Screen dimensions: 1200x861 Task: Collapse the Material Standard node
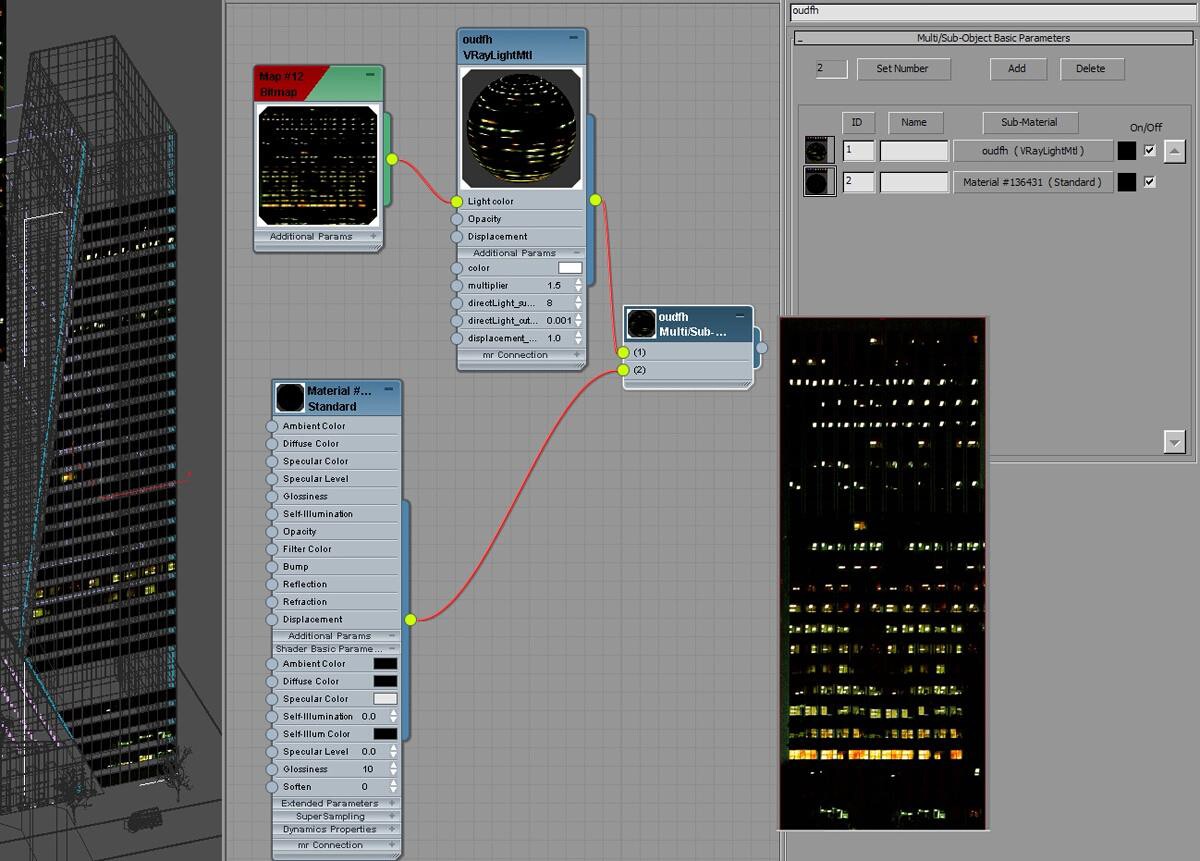389,388
